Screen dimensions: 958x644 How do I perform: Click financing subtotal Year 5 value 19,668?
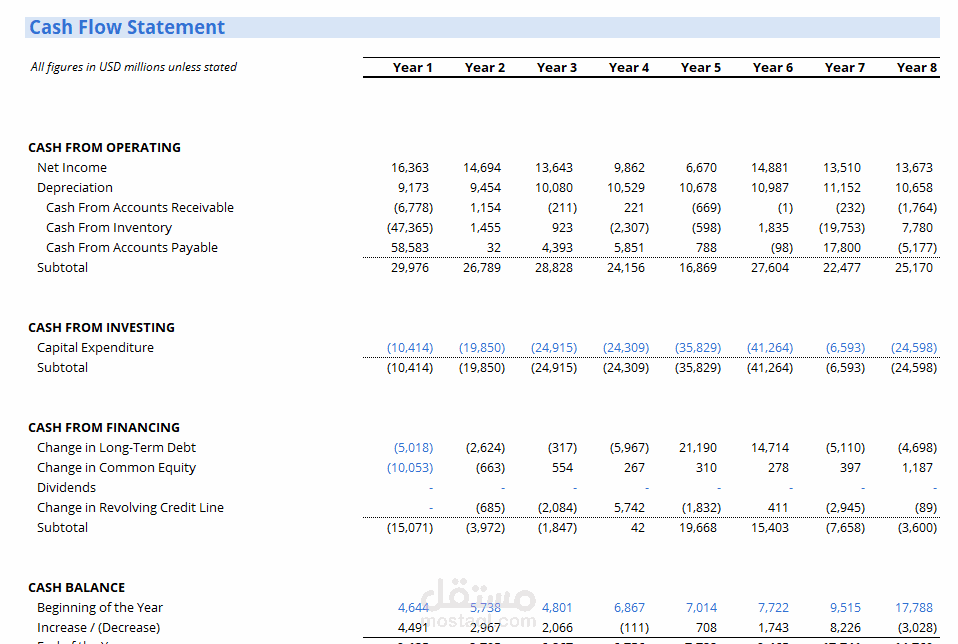pos(698,527)
